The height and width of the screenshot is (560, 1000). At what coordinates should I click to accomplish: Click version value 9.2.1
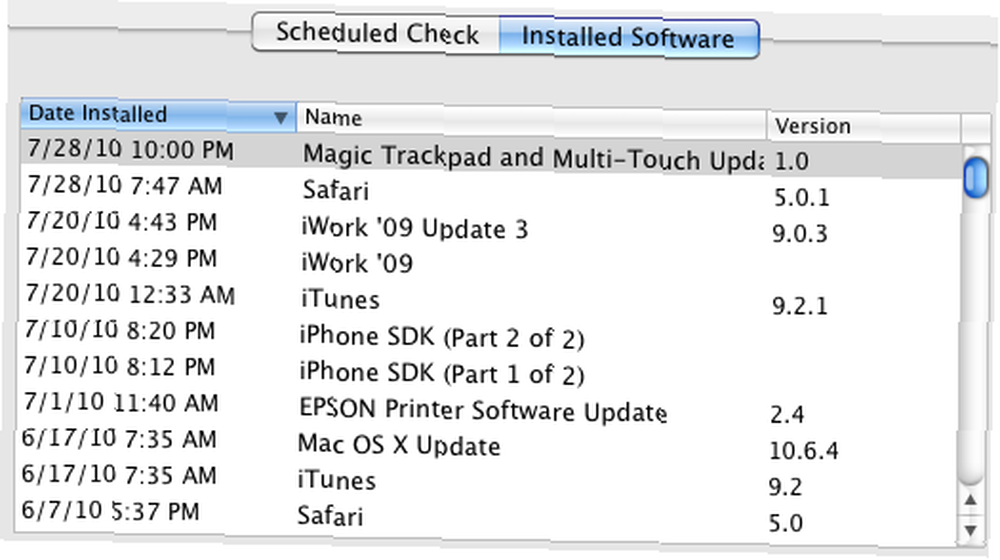pos(800,306)
